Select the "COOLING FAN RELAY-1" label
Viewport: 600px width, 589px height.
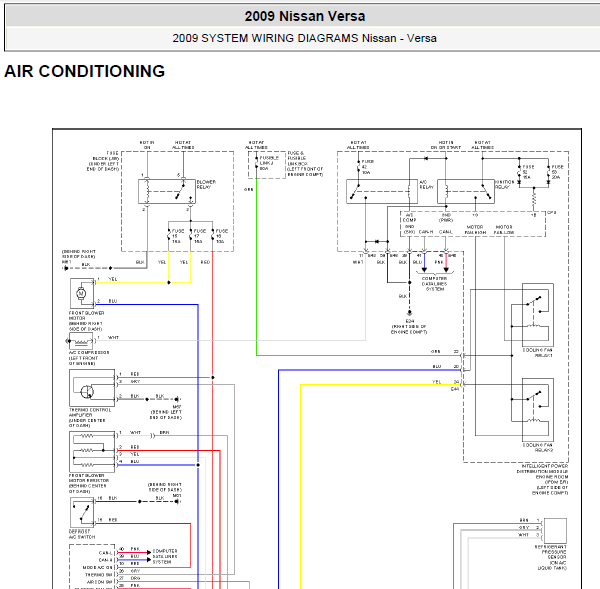point(538,352)
